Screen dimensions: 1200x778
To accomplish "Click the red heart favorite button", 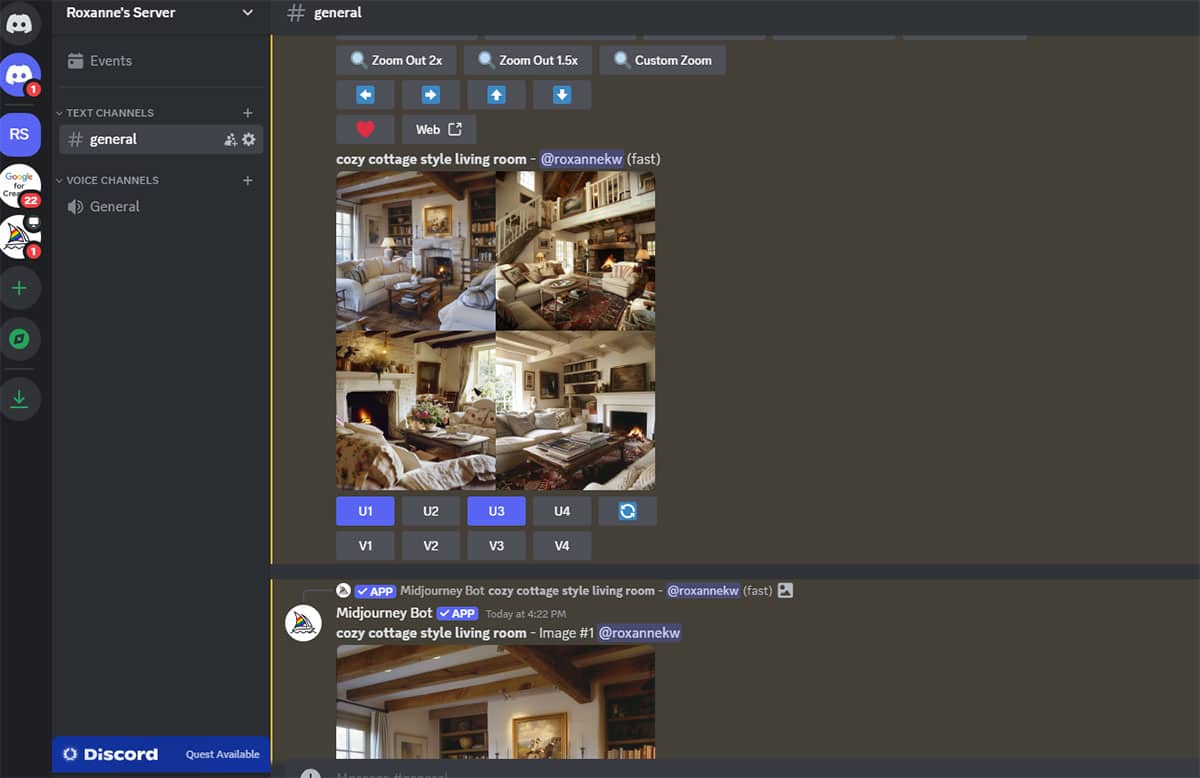I will 365,129.
